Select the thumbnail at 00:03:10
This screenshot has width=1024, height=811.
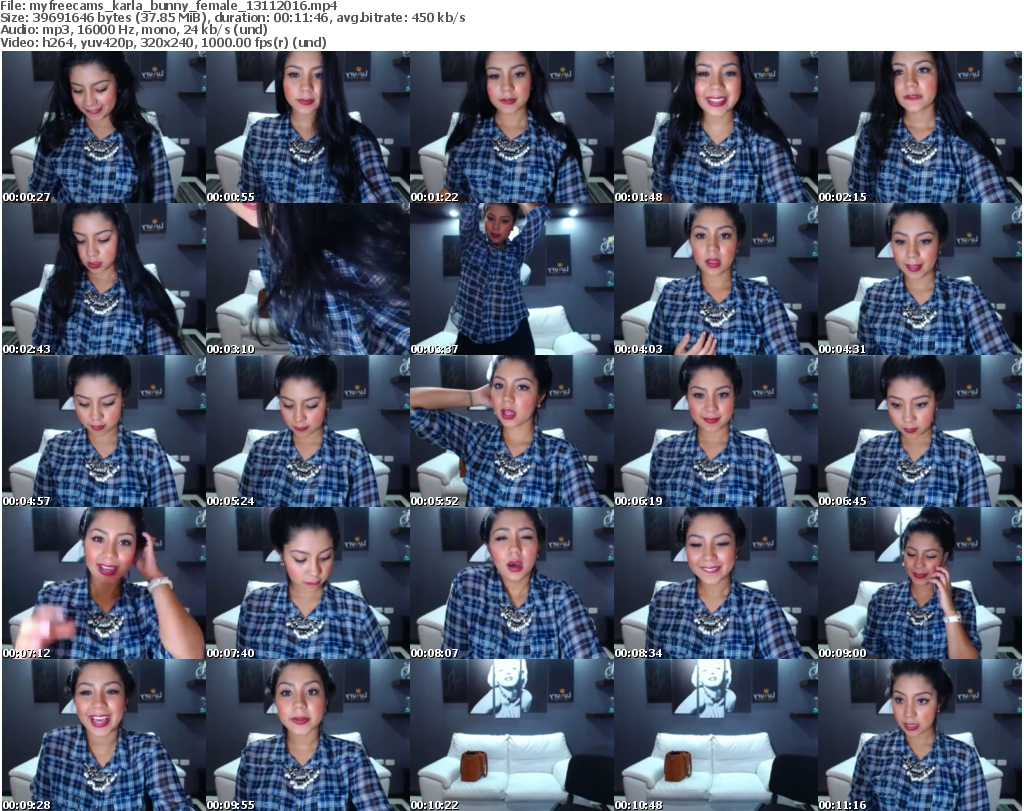[x=307, y=280]
